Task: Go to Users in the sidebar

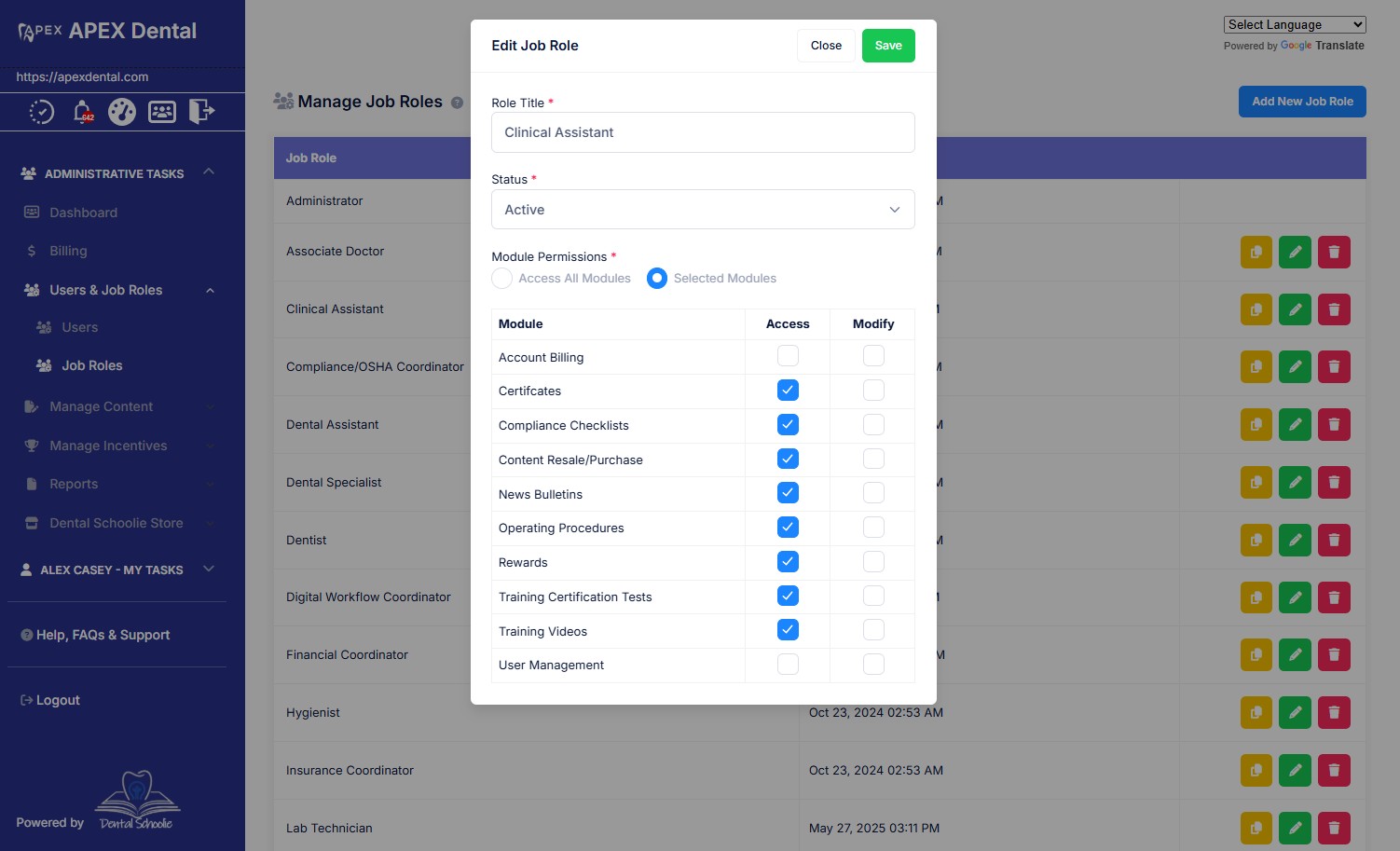Action: click(79, 327)
